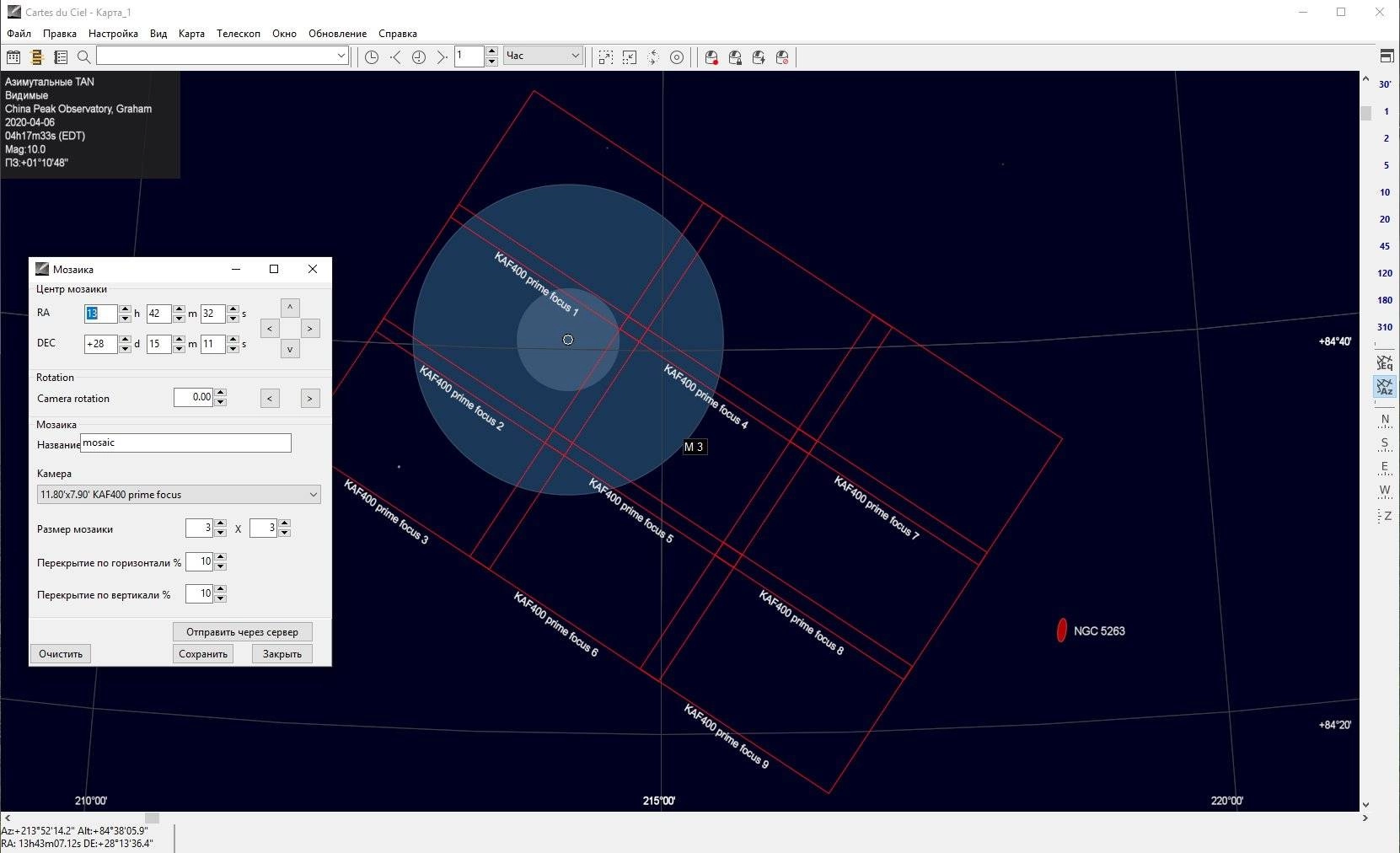Set field of view to 30 arcminutes
Viewport: 1400px width, 853px height.
point(1385,84)
